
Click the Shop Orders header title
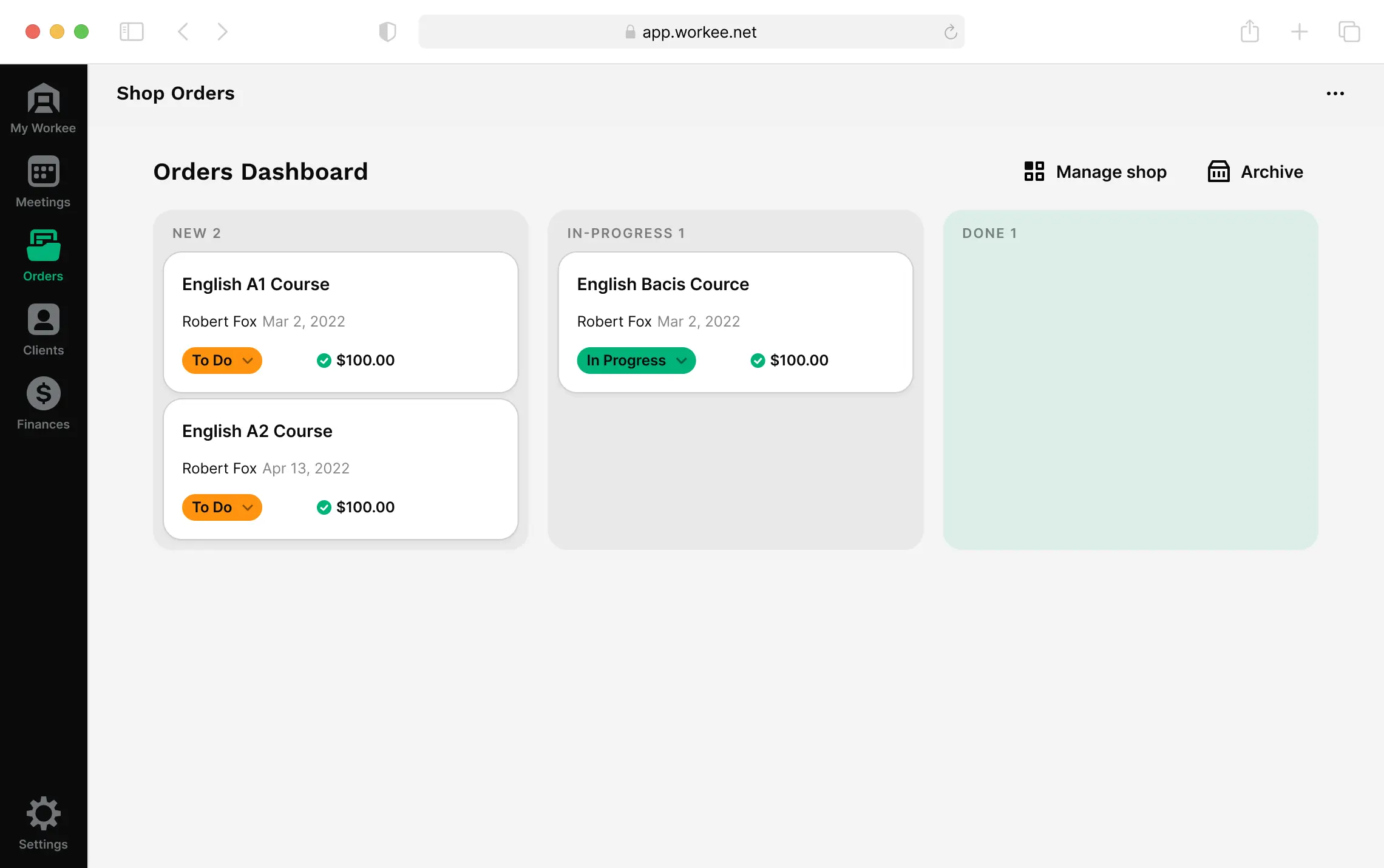pyautogui.click(x=175, y=93)
